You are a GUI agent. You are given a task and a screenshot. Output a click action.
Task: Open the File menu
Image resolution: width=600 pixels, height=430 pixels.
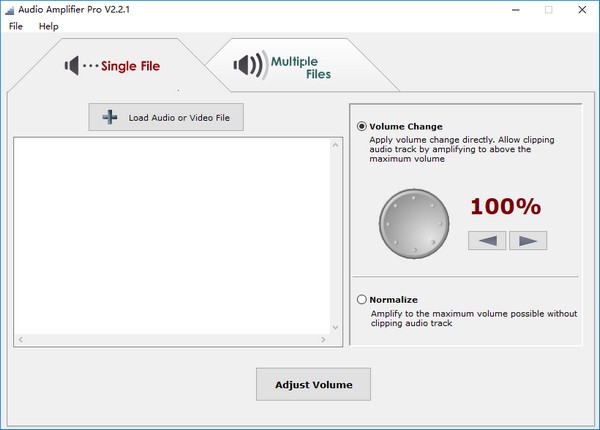pos(16,26)
